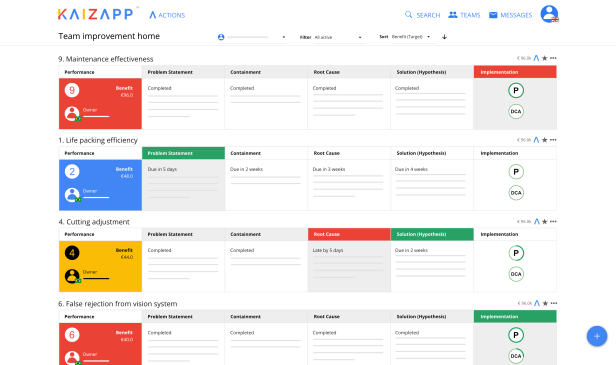The width and height of the screenshot is (616, 365).
Task: Toggle sort direction arrow
Action: tap(444, 37)
